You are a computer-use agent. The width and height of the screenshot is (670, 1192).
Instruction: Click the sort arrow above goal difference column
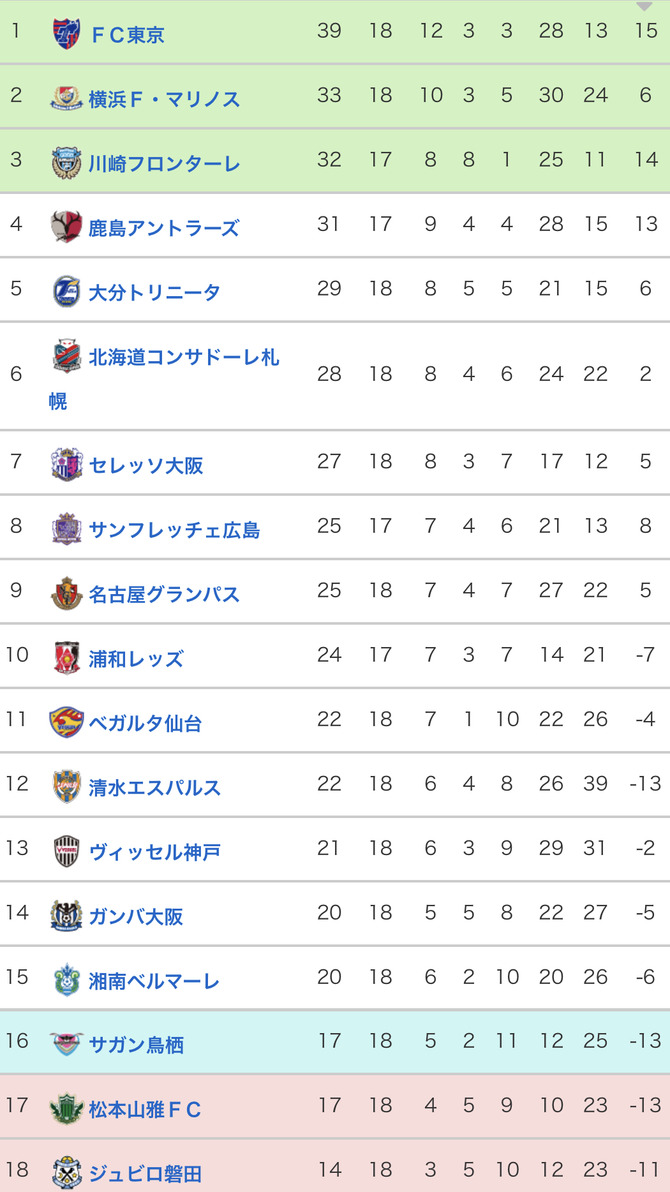644,7
